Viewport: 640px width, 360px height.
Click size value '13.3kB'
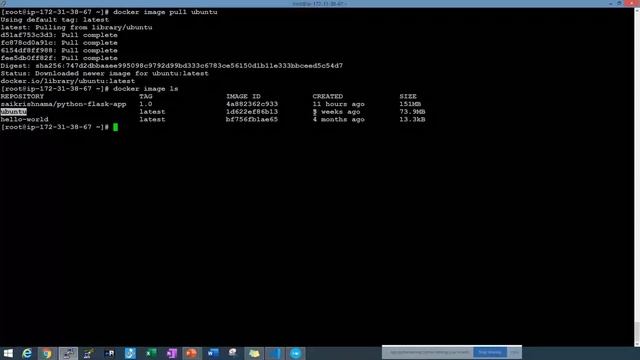point(412,120)
